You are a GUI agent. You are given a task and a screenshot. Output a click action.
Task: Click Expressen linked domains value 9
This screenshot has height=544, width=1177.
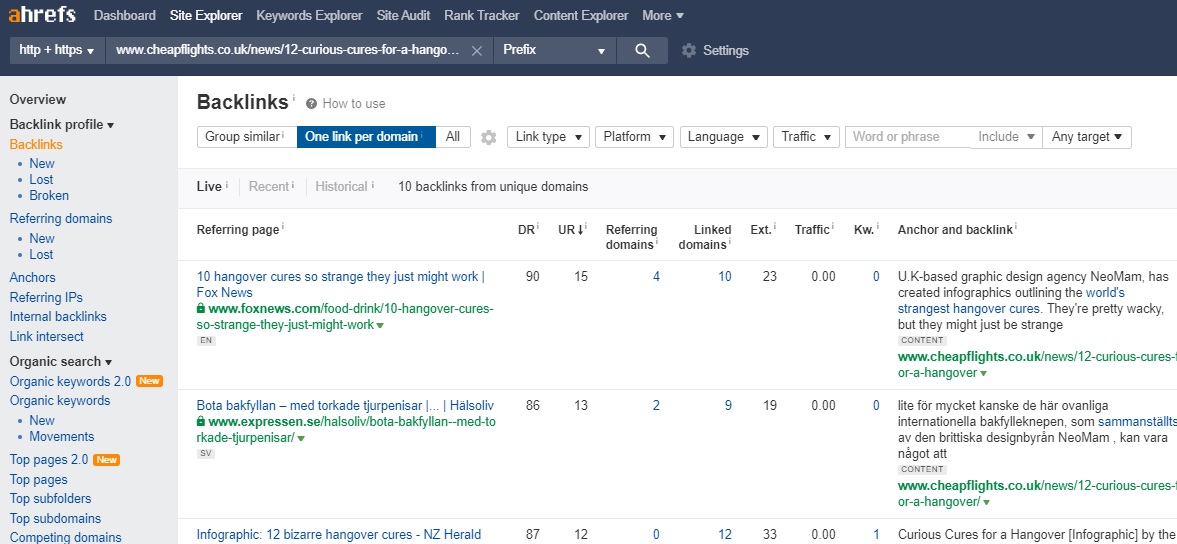[728, 406]
